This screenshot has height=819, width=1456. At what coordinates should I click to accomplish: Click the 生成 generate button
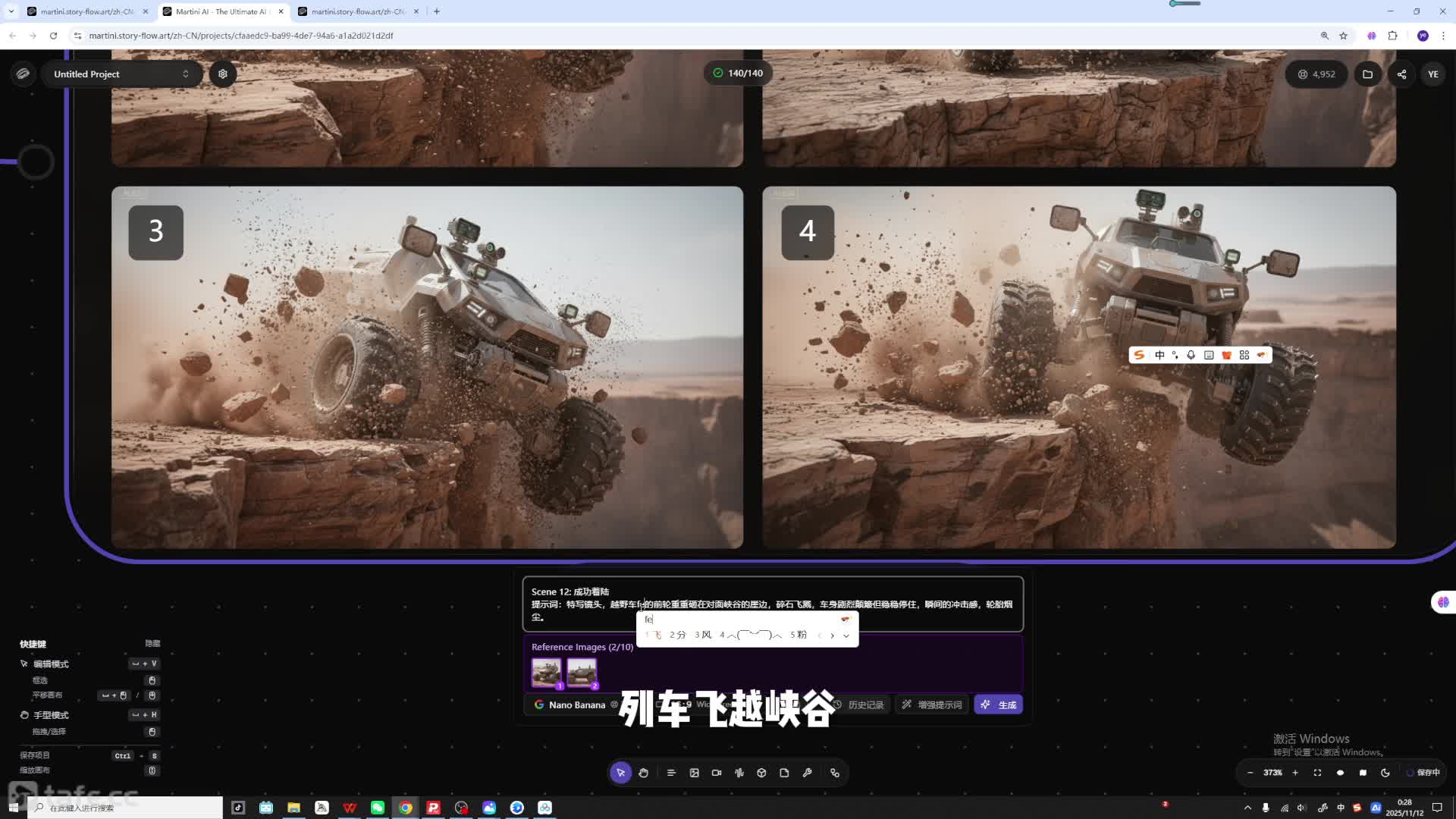(x=998, y=704)
